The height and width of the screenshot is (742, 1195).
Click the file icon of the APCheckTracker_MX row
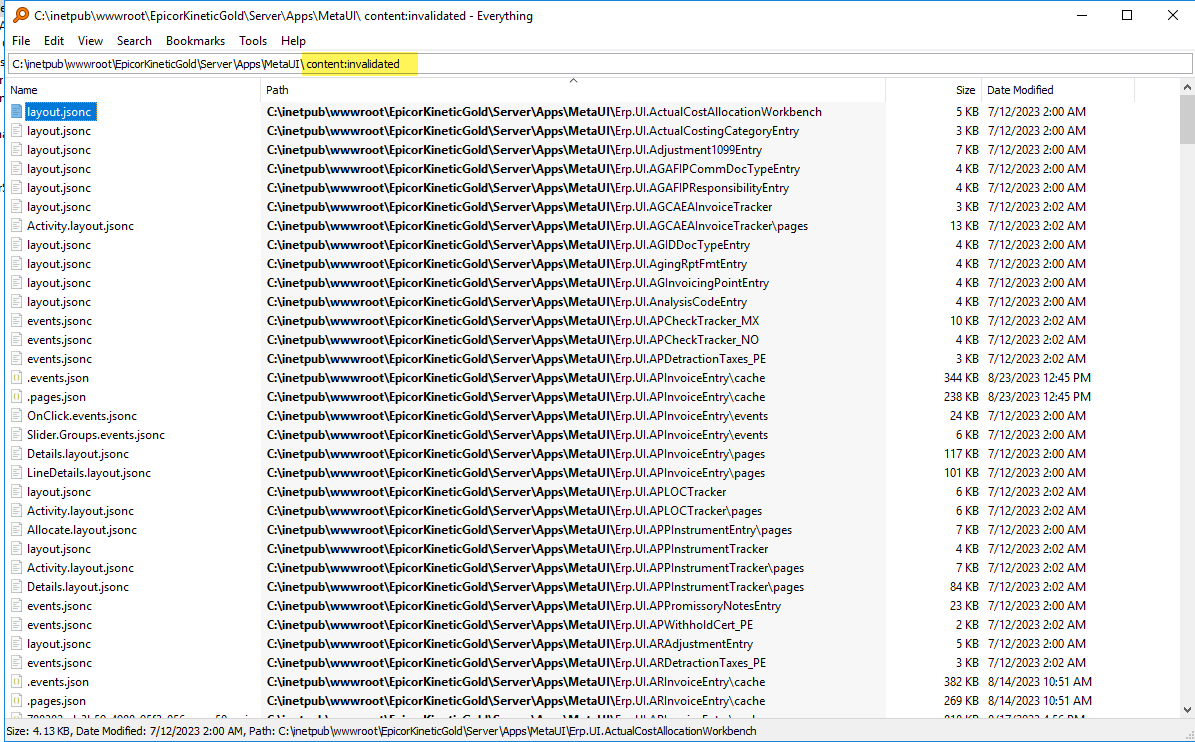[x=17, y=321]
